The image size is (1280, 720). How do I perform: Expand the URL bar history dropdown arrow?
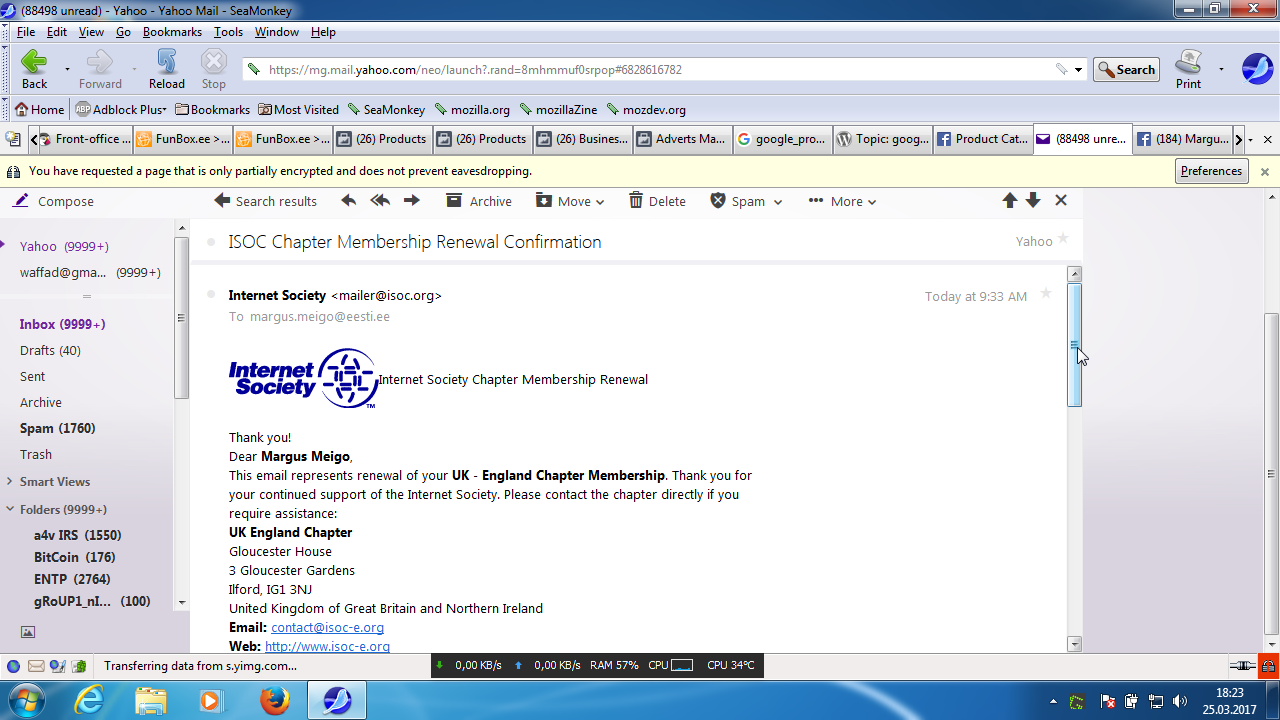[x=1078, y=70]
